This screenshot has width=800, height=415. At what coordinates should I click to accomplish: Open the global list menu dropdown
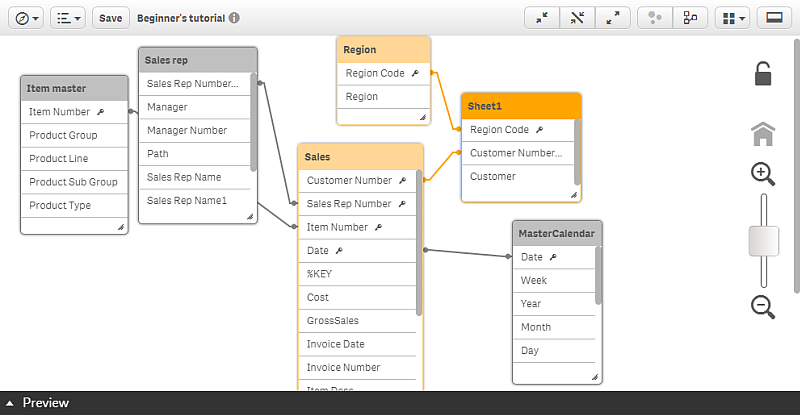point(68,18)
